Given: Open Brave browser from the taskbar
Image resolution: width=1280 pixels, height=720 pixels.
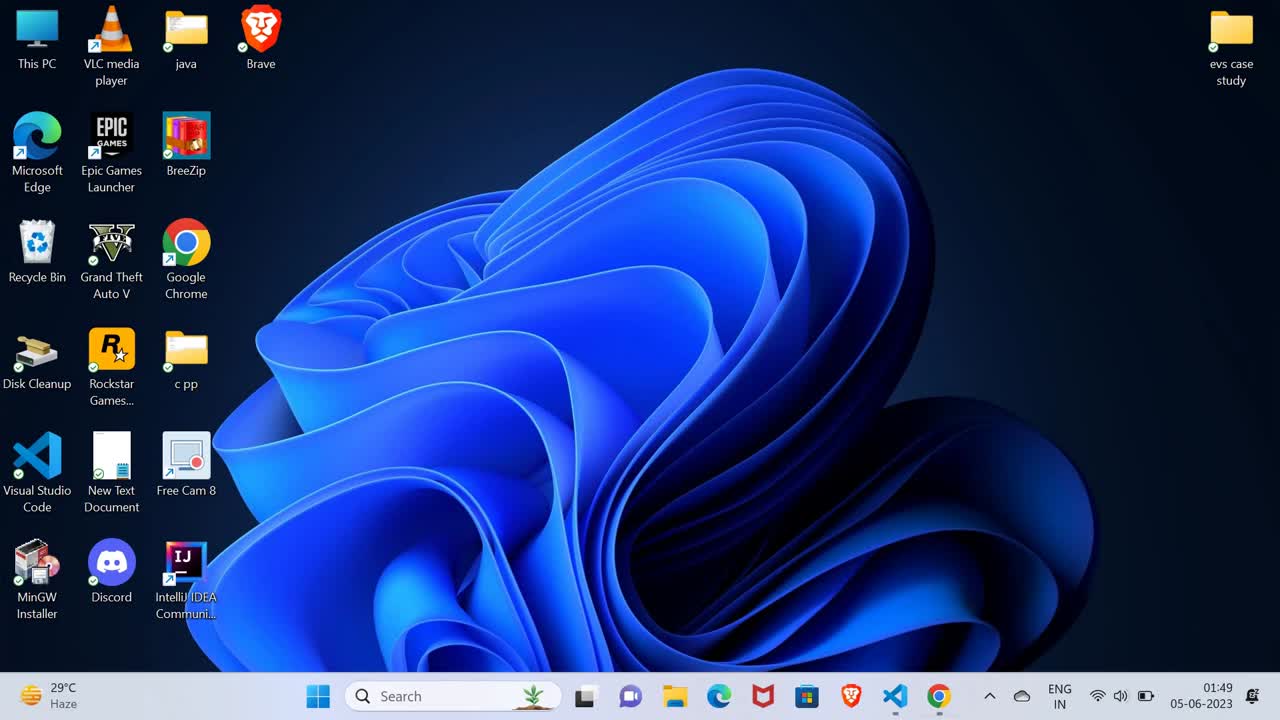Looking at the screenshot, I should pyautogui.click(x=851, y=696).
